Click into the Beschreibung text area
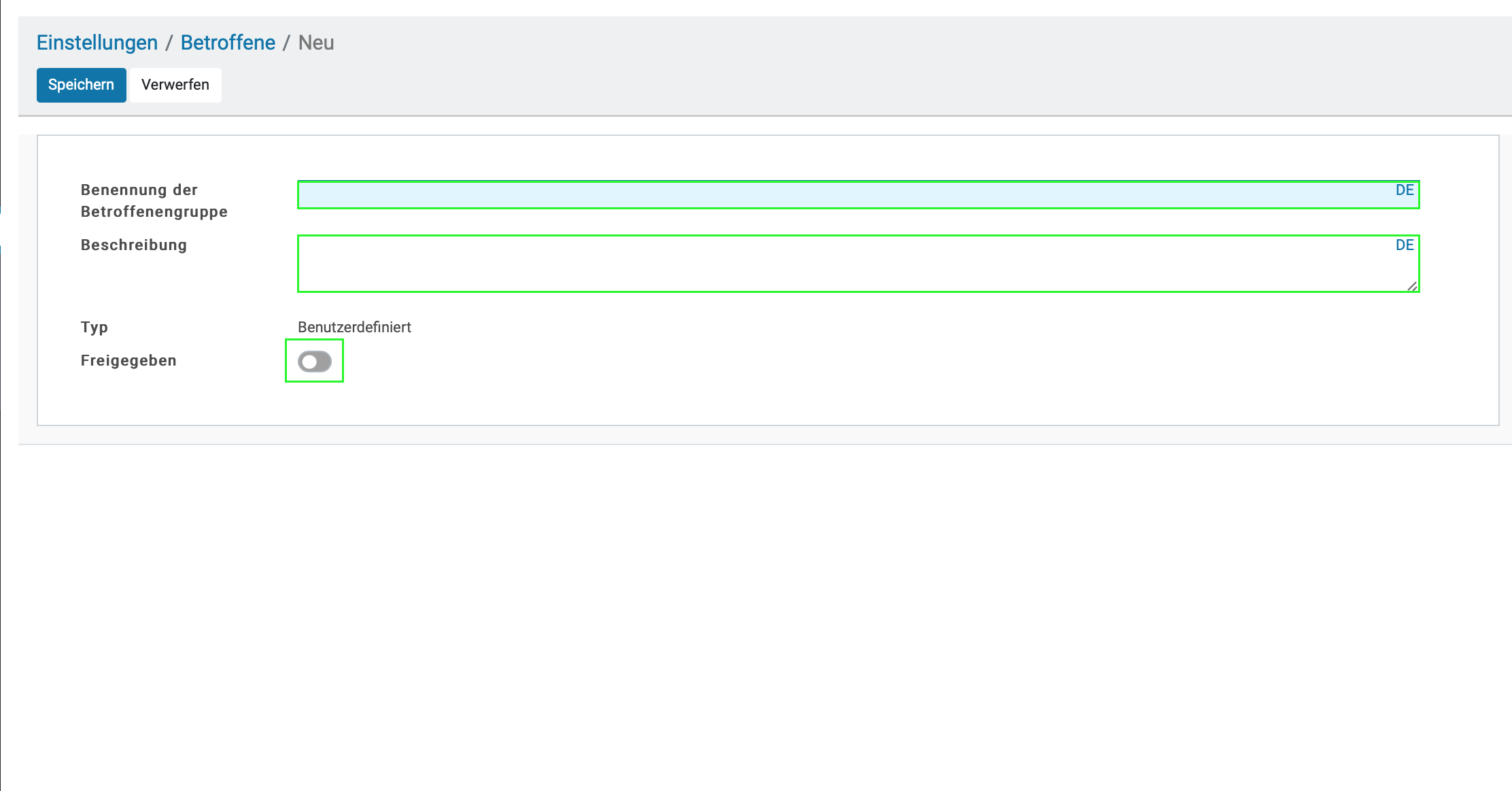 (816, 265)
